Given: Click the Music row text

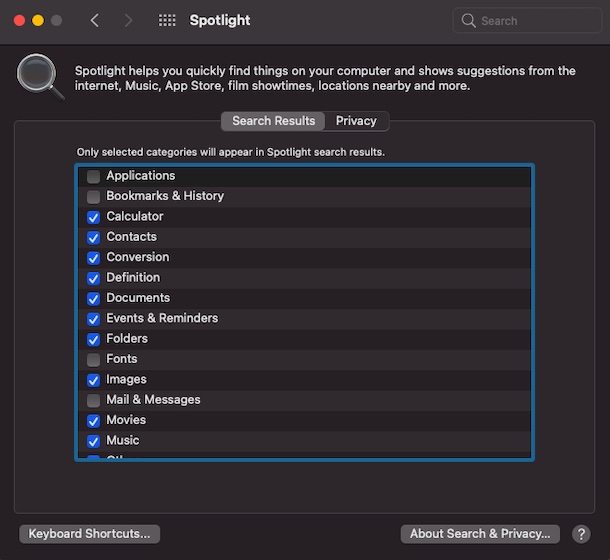Looking at the screenshot, I should (x=123, y=440).
